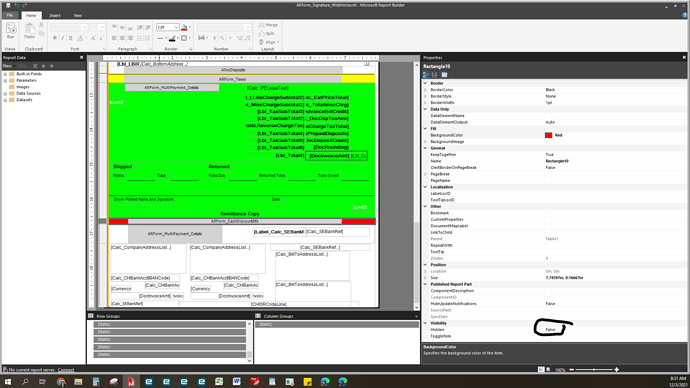Image resolution: width=690 pixels, height=388 pixels.
Task: Sort properties alphabetically in Properties pane
Action: point(435,75)
